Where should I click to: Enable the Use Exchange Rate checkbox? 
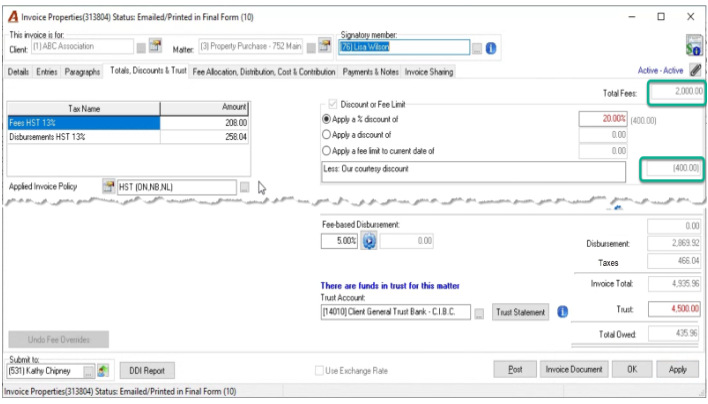pos(319,371)
